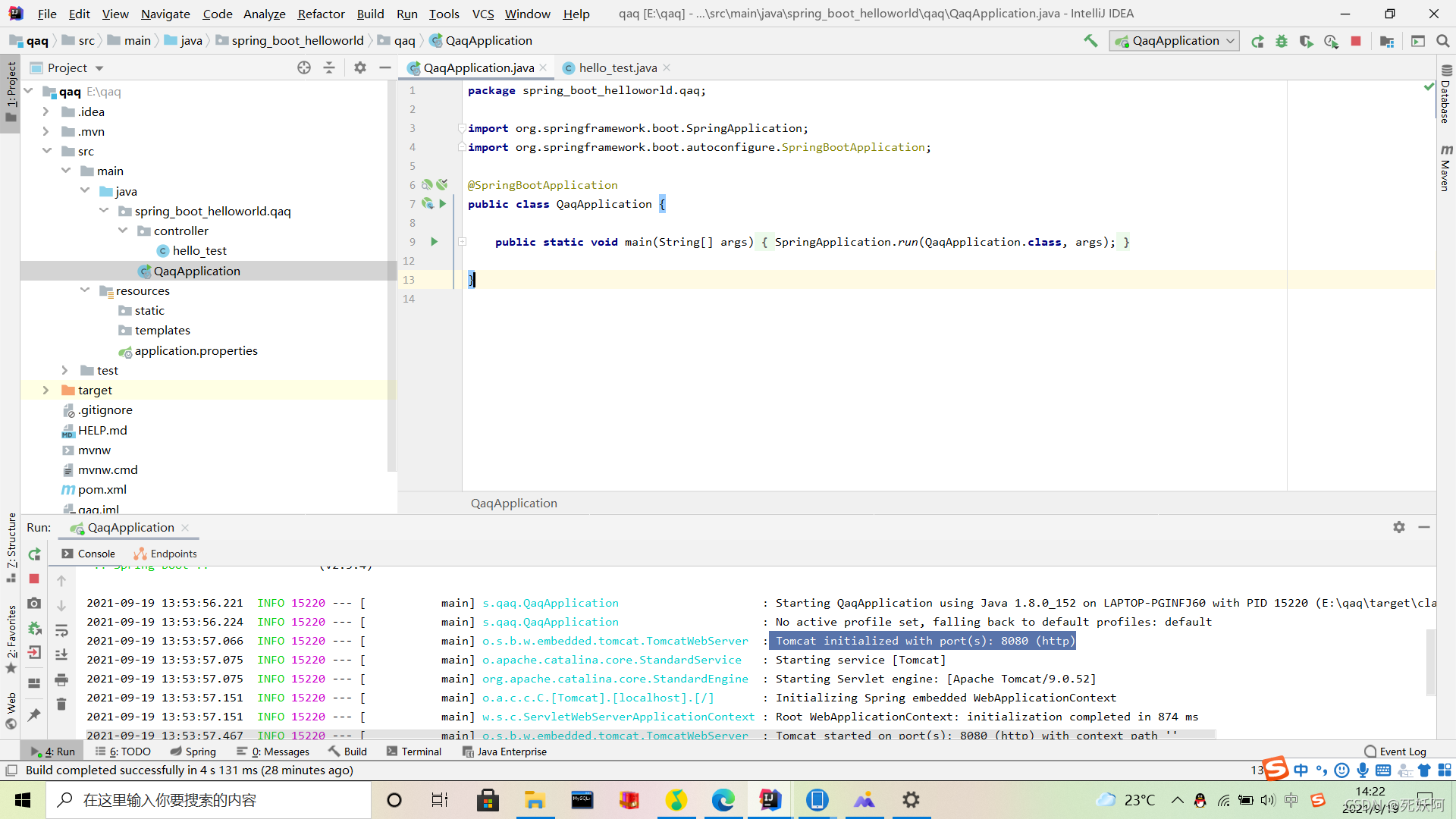
Task: Clear console output with trash icon
Action: 61,704
